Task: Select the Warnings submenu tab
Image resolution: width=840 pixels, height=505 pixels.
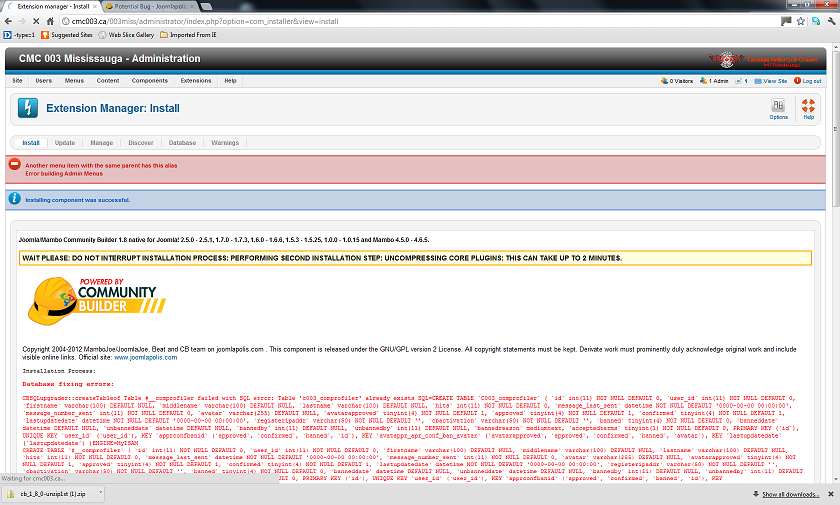Action: click(225, 143)
